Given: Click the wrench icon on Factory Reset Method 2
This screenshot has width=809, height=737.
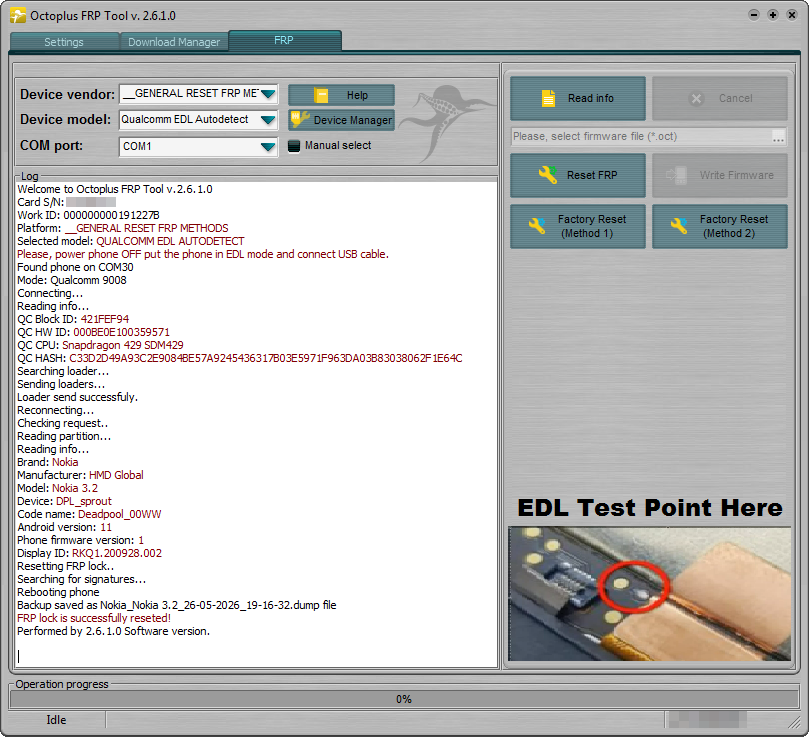Looking at the screenshot, I should 679,226.
